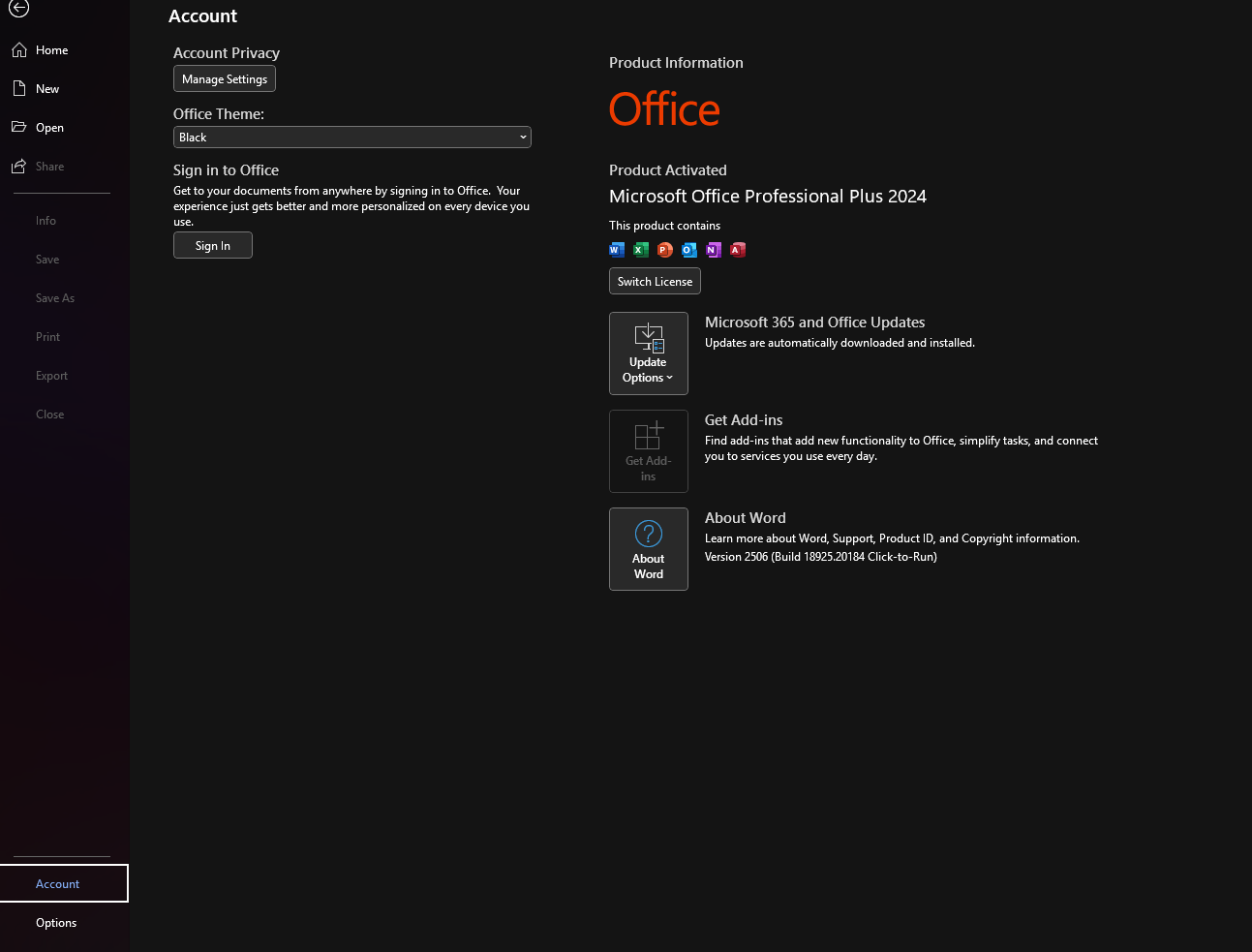The image size is (1252, 952).
Task: Click the Excel app icon
Action: tap(641, 250)
